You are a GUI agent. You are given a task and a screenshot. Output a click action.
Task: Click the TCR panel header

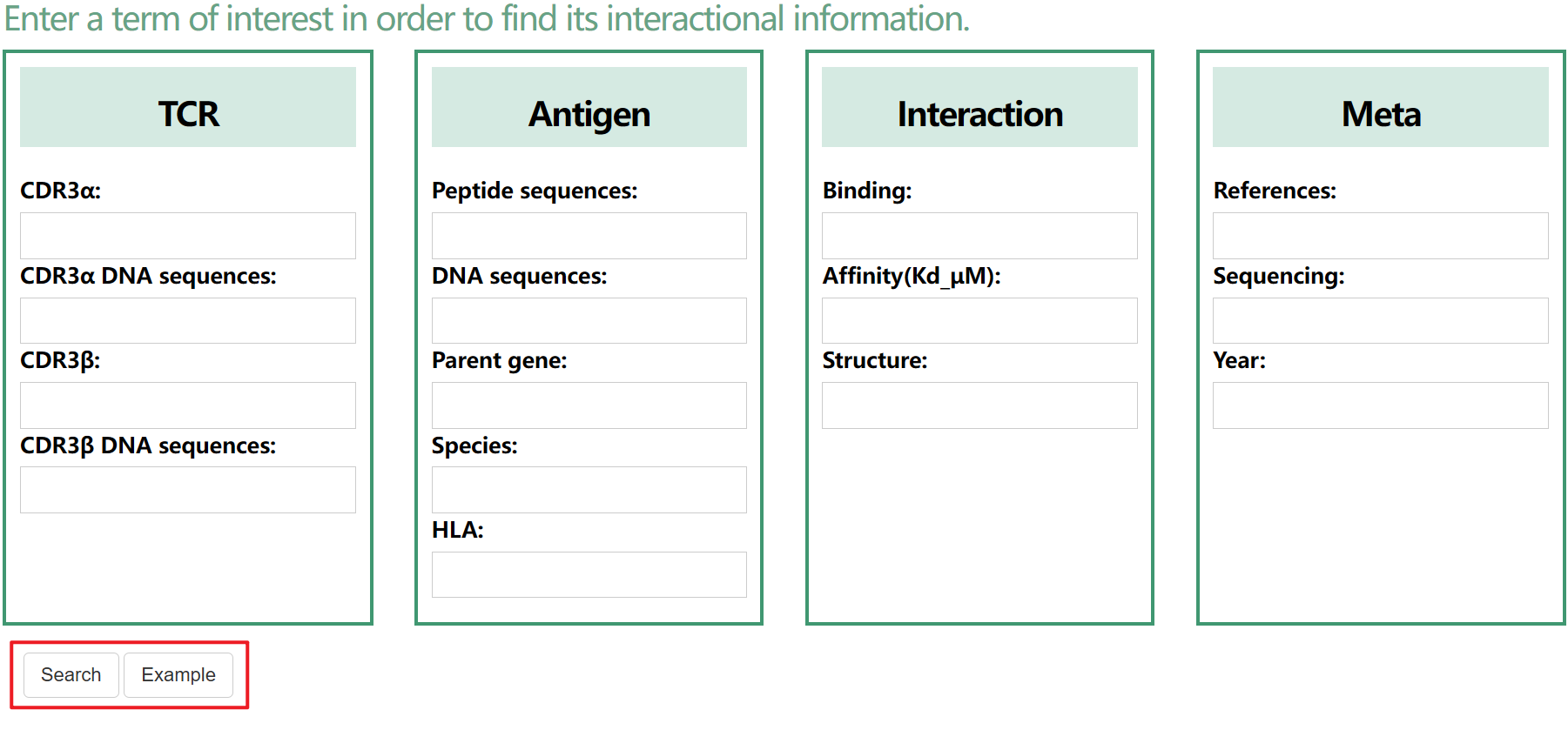[x=188, y=107]
